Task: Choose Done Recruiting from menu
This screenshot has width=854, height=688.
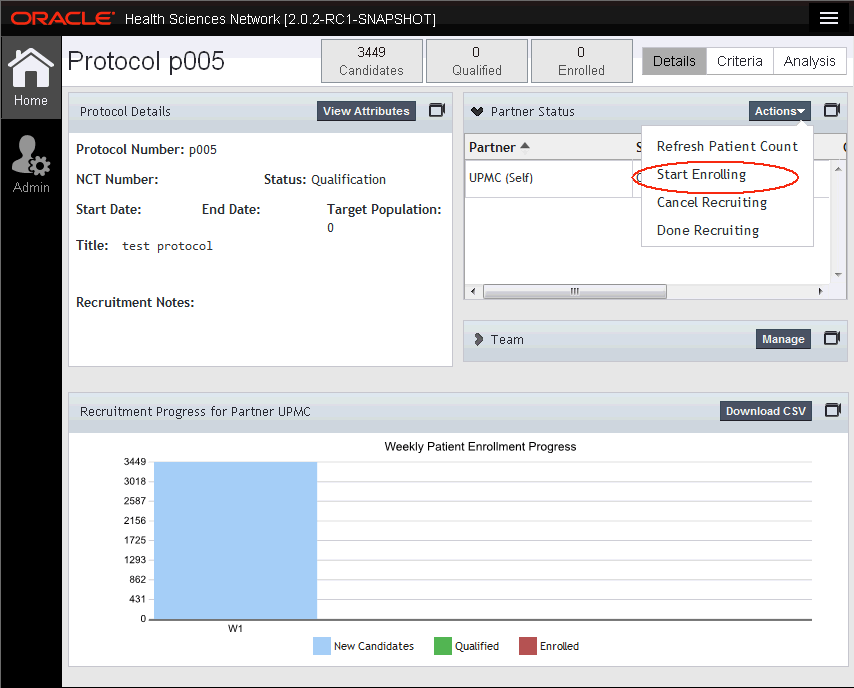Action: [727, 230]
